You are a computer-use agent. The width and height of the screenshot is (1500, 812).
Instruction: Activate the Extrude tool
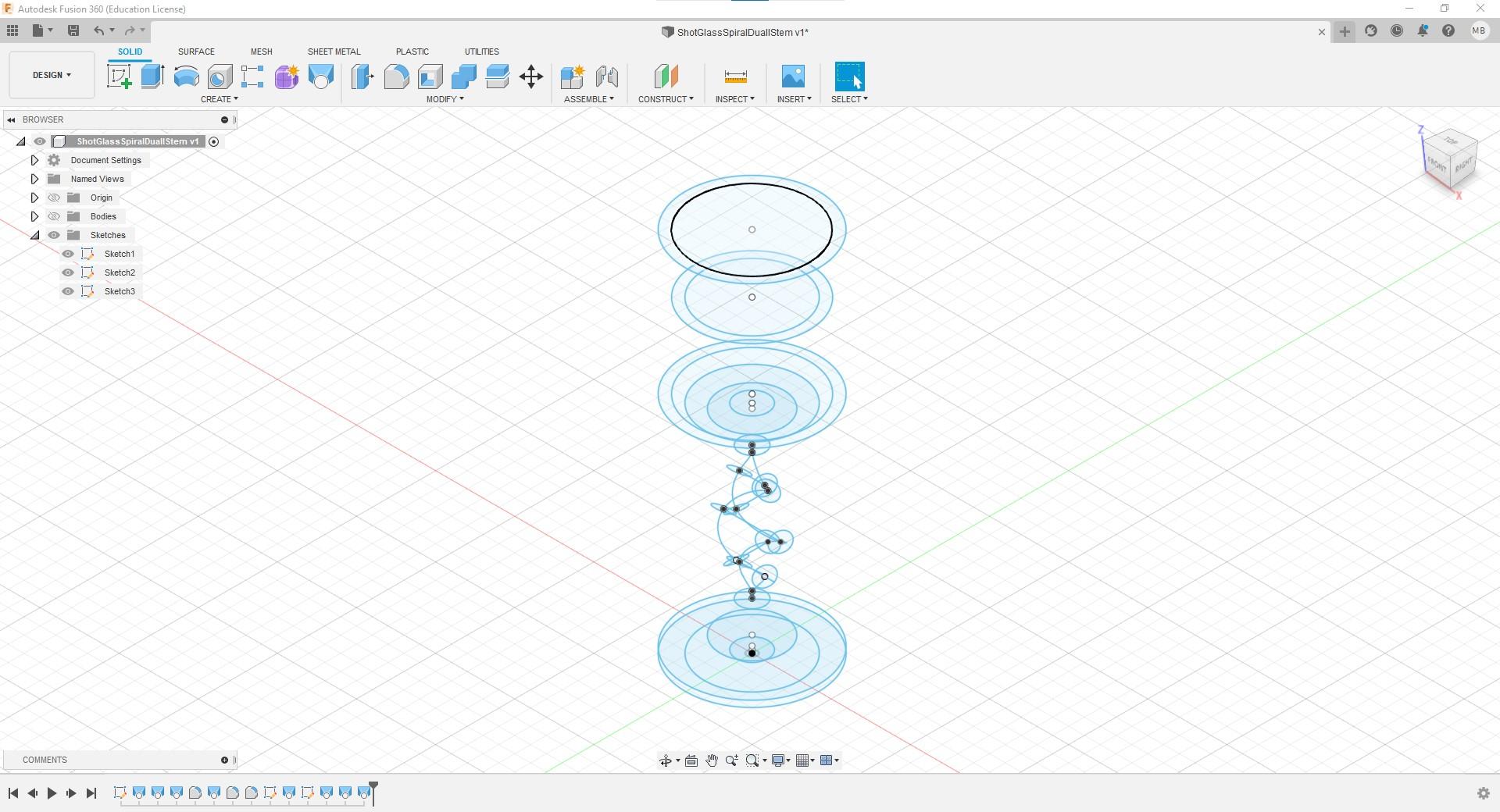pyautogui.click(x=152, y=77)
